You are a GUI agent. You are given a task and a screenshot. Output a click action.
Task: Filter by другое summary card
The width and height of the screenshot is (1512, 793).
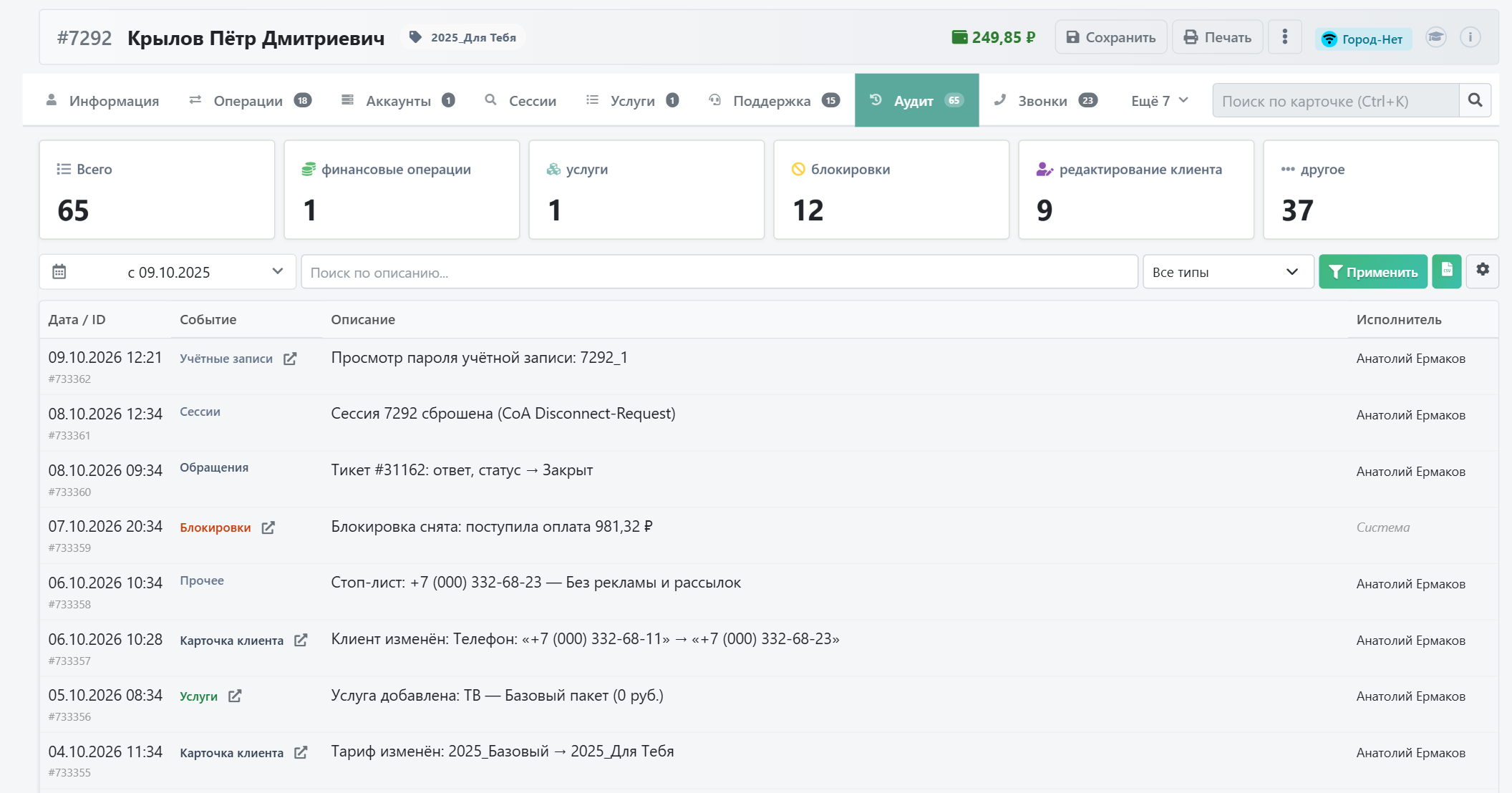click(1381, 190)
